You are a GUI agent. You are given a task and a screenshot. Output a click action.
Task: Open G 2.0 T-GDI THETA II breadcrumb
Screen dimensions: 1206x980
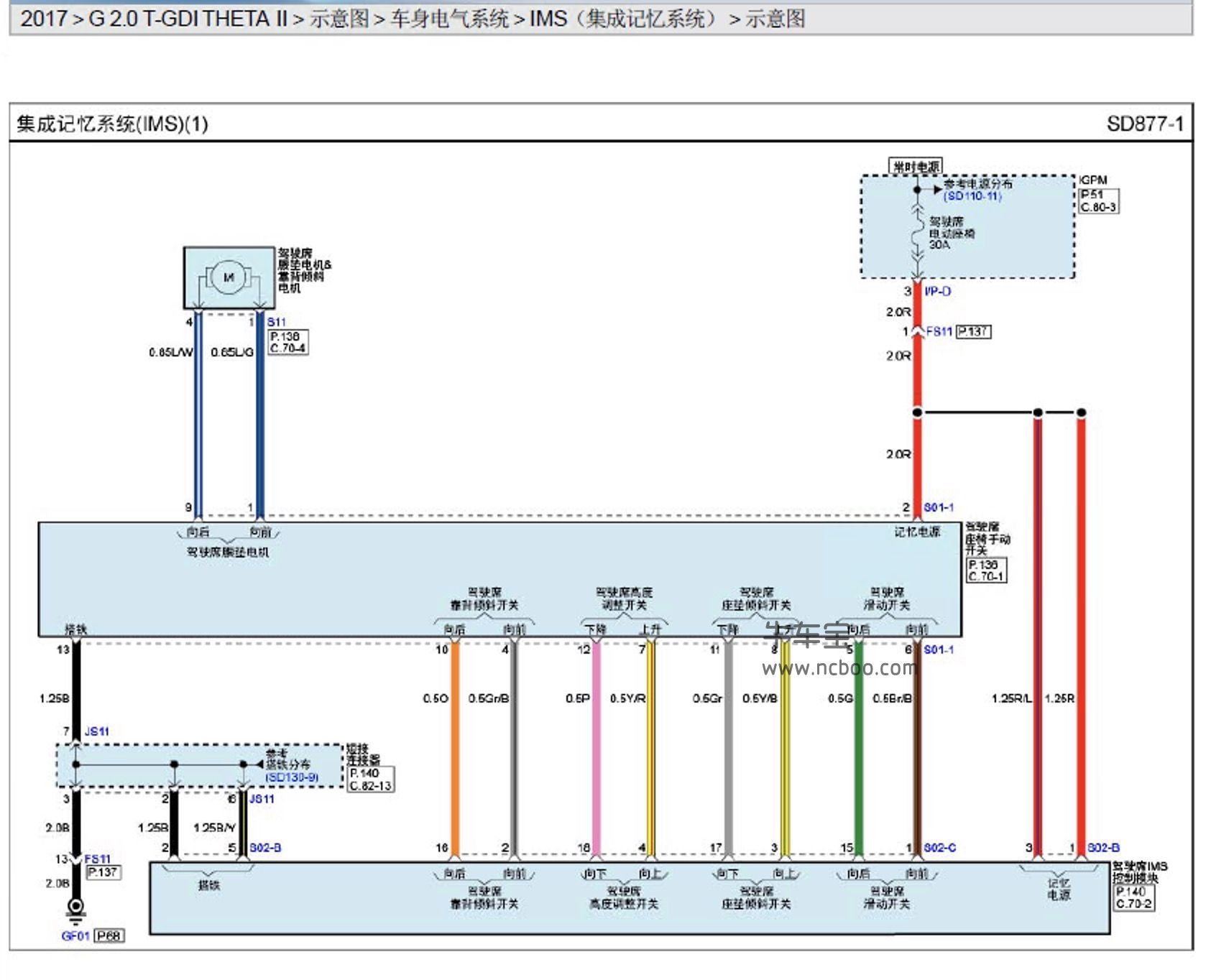click(188, 19)
